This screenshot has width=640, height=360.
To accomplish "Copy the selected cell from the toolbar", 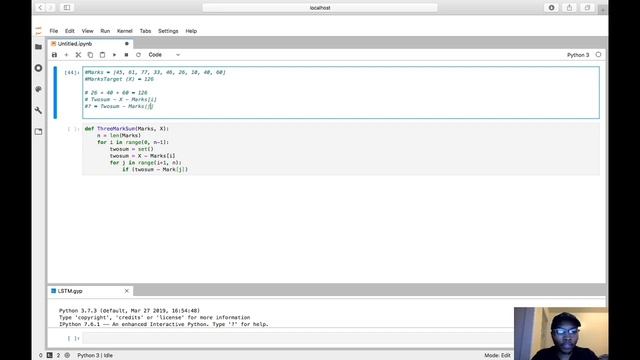I will point(90,55).
